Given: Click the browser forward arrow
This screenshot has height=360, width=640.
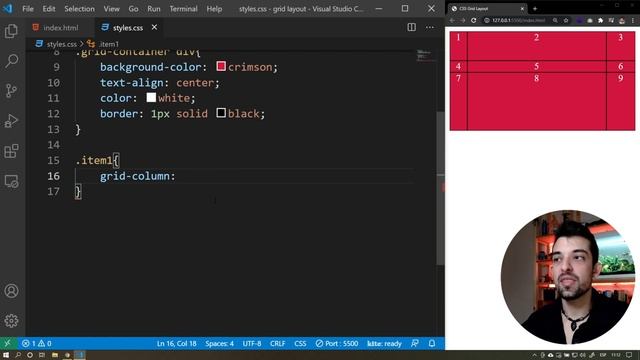Looking at the screenshot, I should click(462, 20).
